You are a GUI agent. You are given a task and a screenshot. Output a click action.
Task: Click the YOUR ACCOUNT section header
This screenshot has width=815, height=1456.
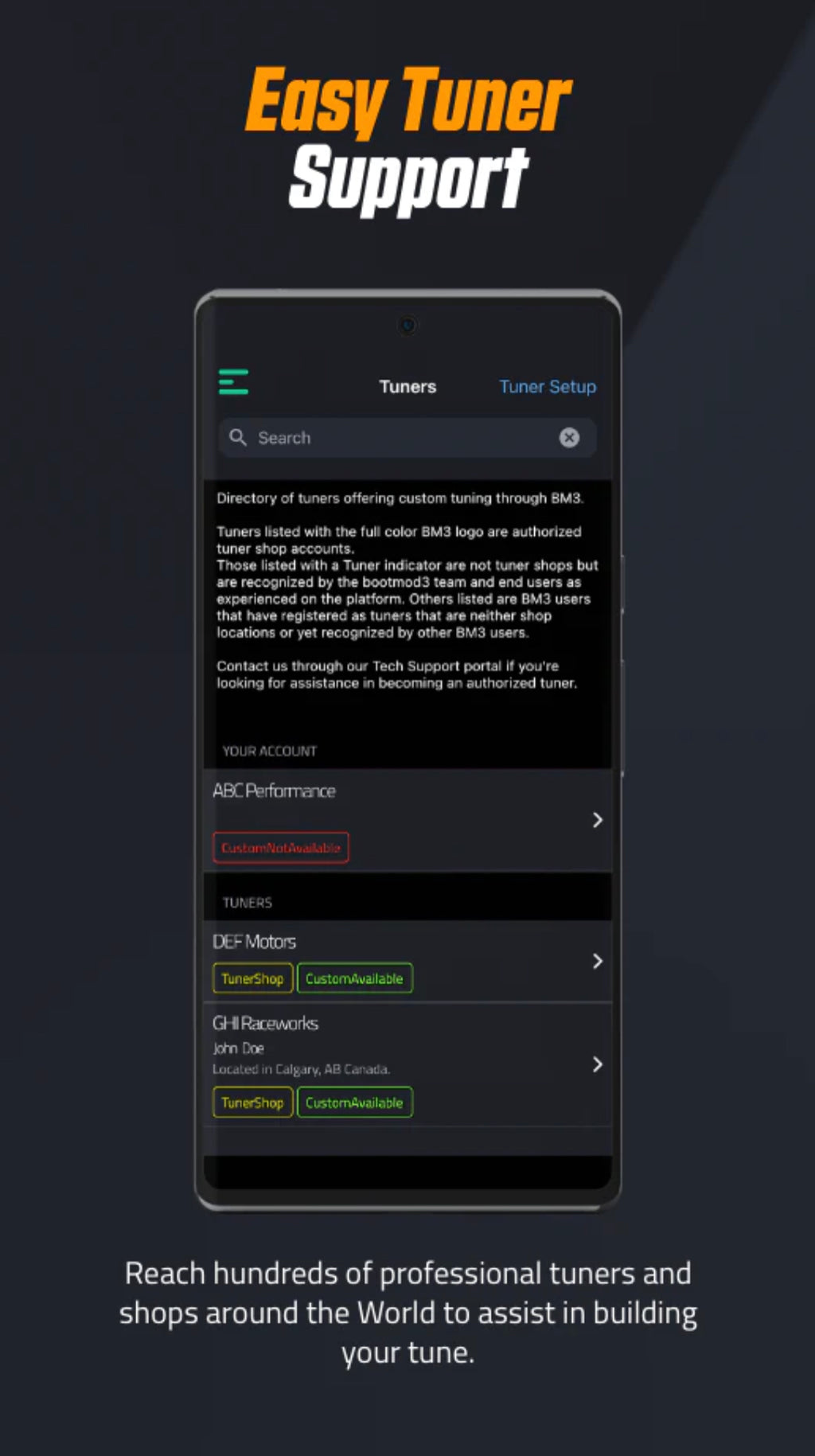269,751
